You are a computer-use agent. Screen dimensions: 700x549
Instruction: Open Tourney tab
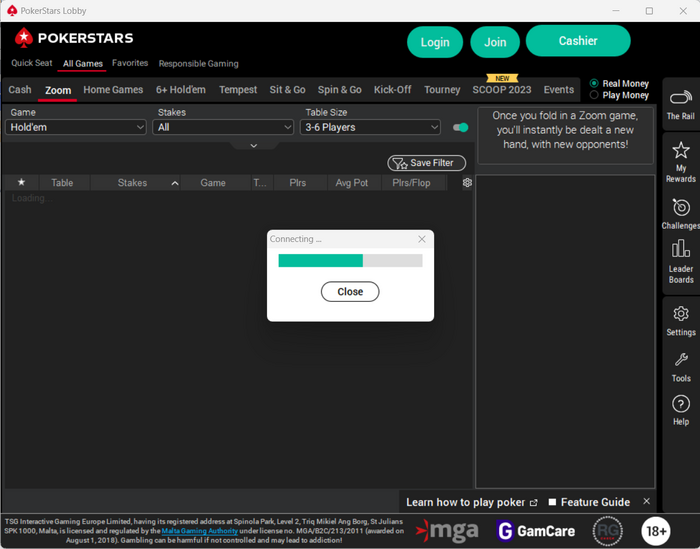pyautogui.click(x=442, y=90)
